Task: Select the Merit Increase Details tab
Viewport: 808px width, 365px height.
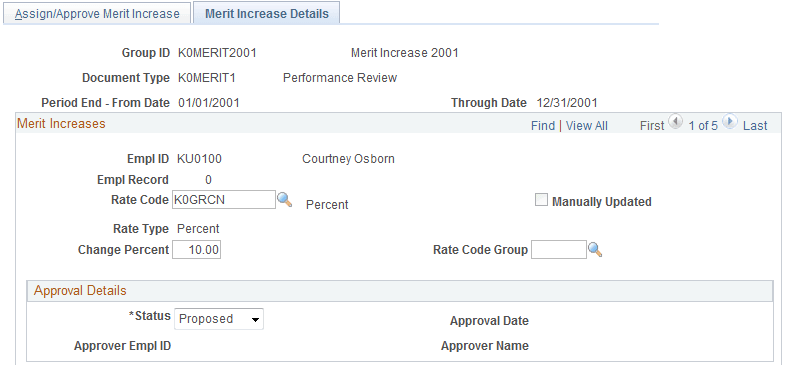Action: pos(266,13)
